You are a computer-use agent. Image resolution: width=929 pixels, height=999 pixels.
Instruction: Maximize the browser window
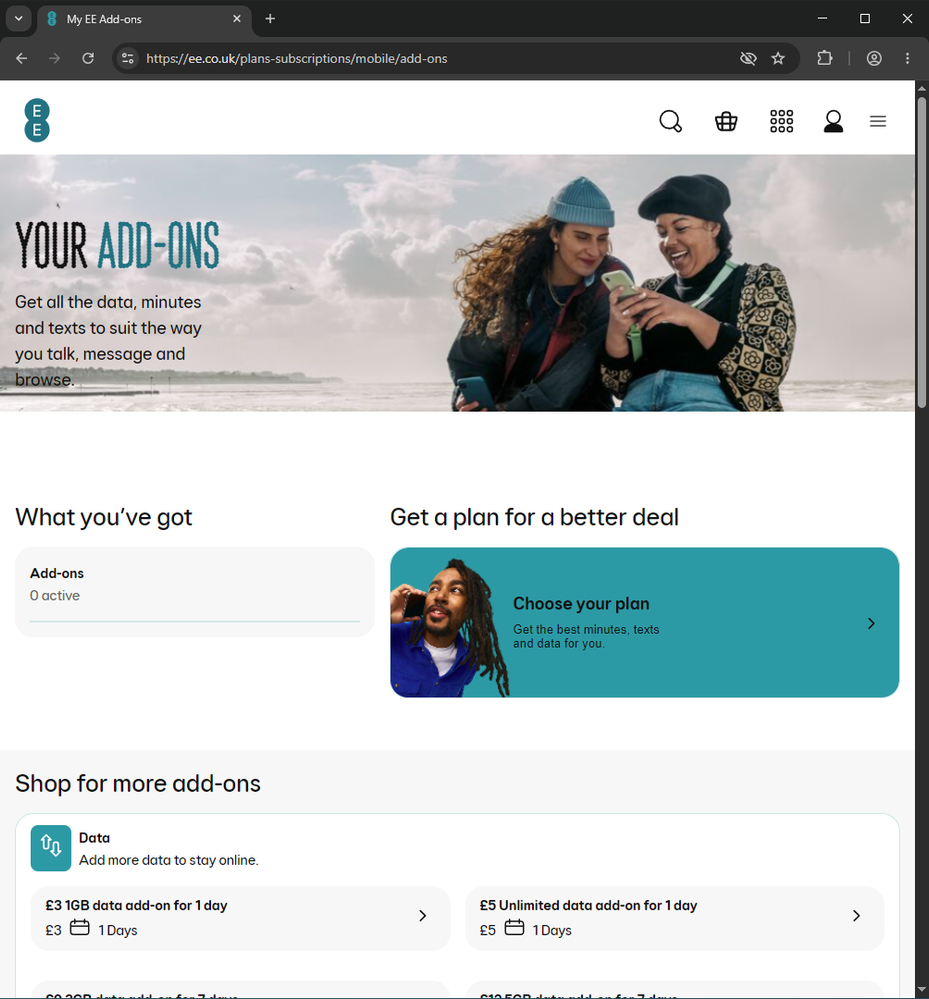[865, 18]
